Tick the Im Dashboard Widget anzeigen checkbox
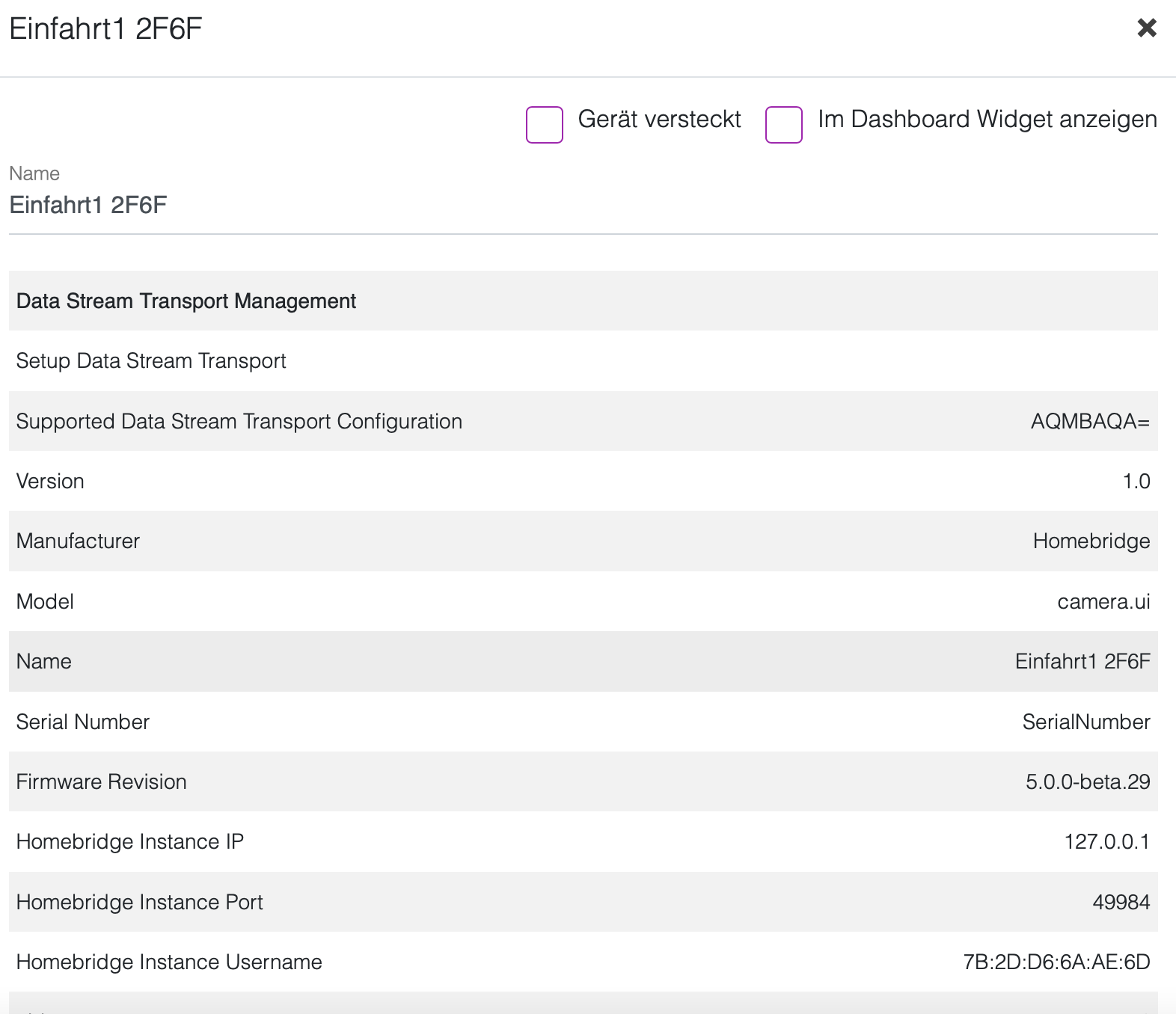This screenshot has height=1014, width=1176. pos(783,124)
